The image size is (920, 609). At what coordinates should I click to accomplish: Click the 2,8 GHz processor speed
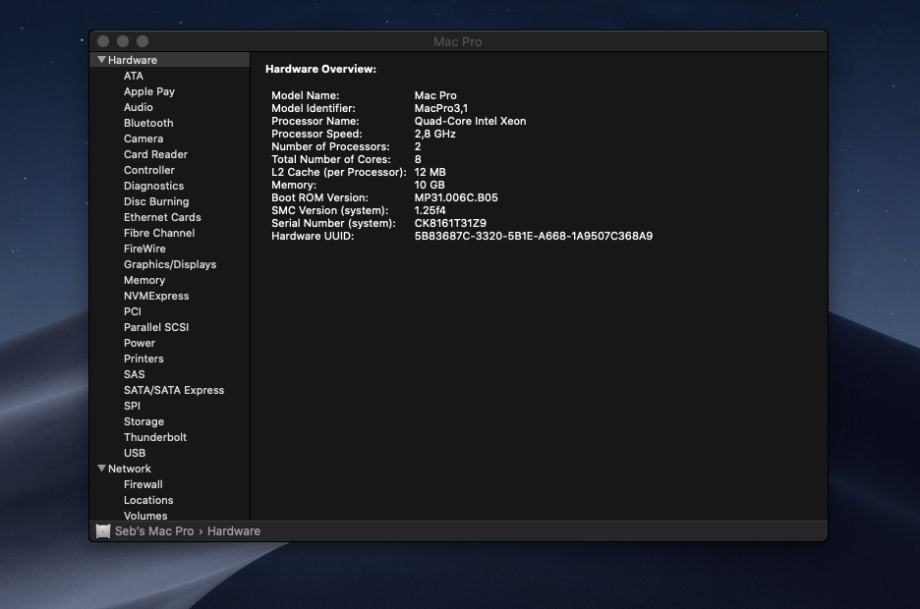tap(435, 134)
